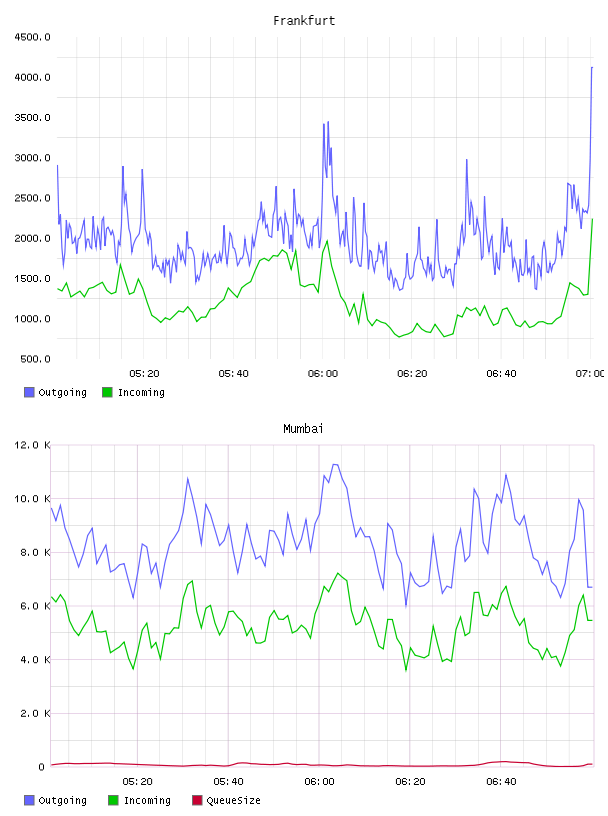The image size is (608, 816).
Task: Click the 2500.0 y-axis label on Frankfurt chart
Action: [x=32, y=198]
